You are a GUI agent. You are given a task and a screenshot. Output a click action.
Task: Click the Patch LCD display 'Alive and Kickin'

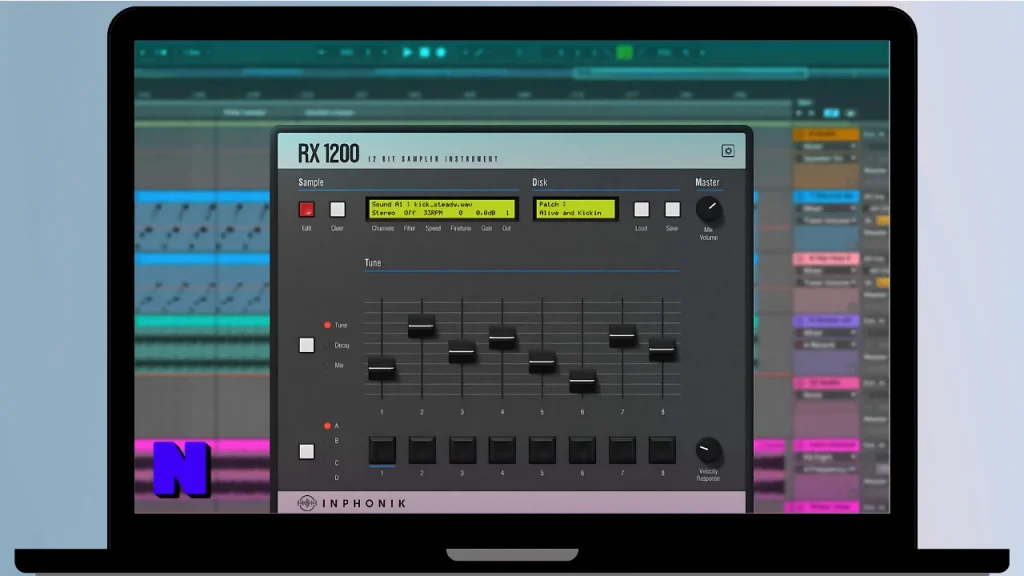pos(575,209)
